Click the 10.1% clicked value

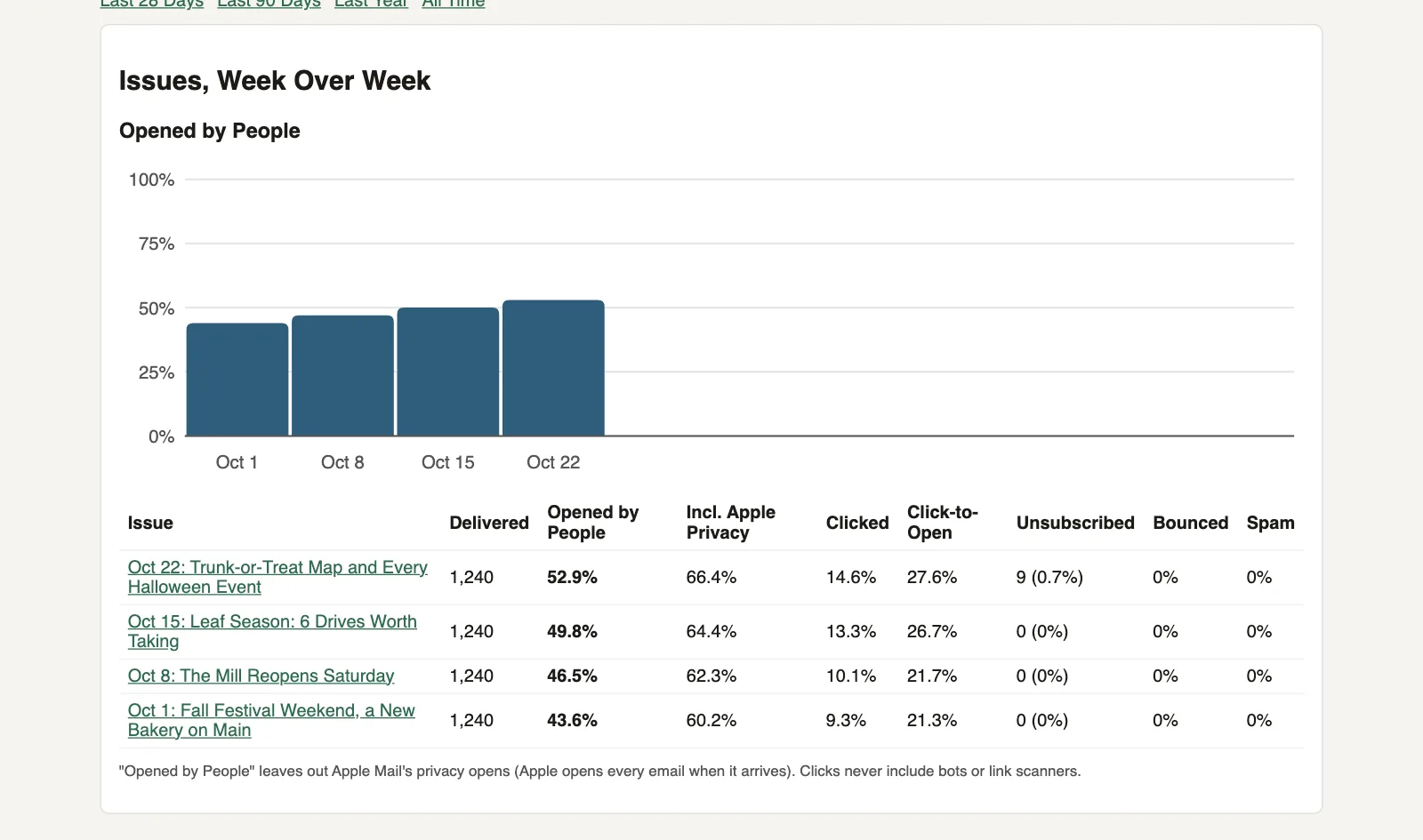[x=851, y=676]
